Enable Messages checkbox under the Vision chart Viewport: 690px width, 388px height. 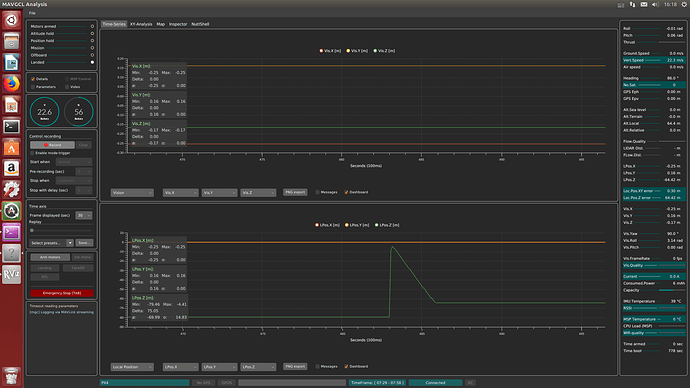pos(318,192)
